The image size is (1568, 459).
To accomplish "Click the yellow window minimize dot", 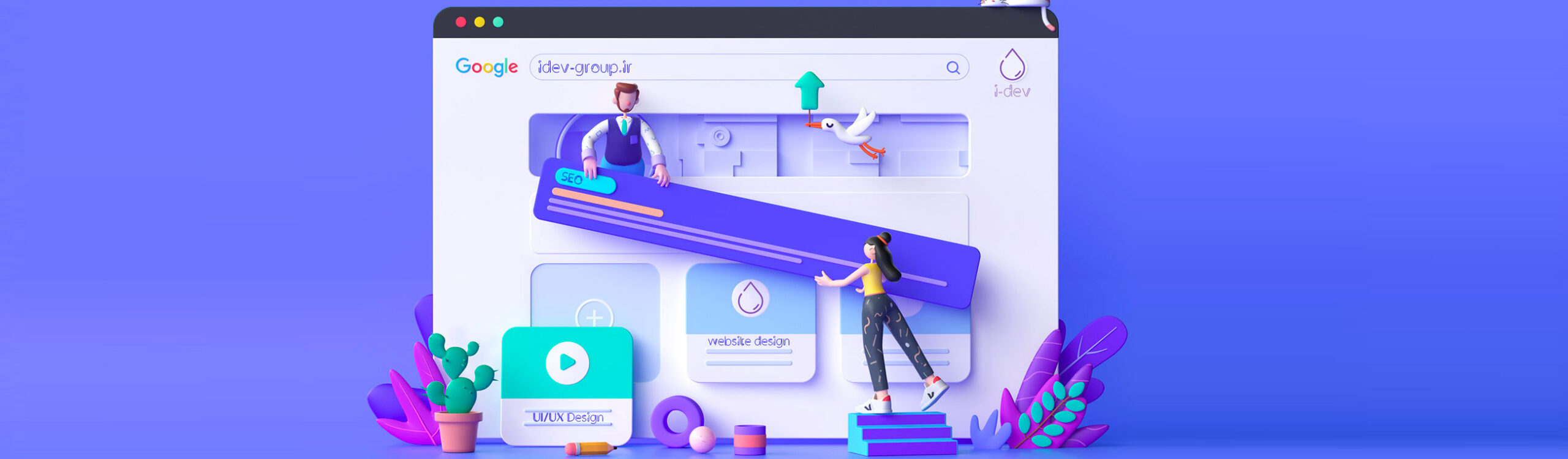I will [x=480, y=22].
